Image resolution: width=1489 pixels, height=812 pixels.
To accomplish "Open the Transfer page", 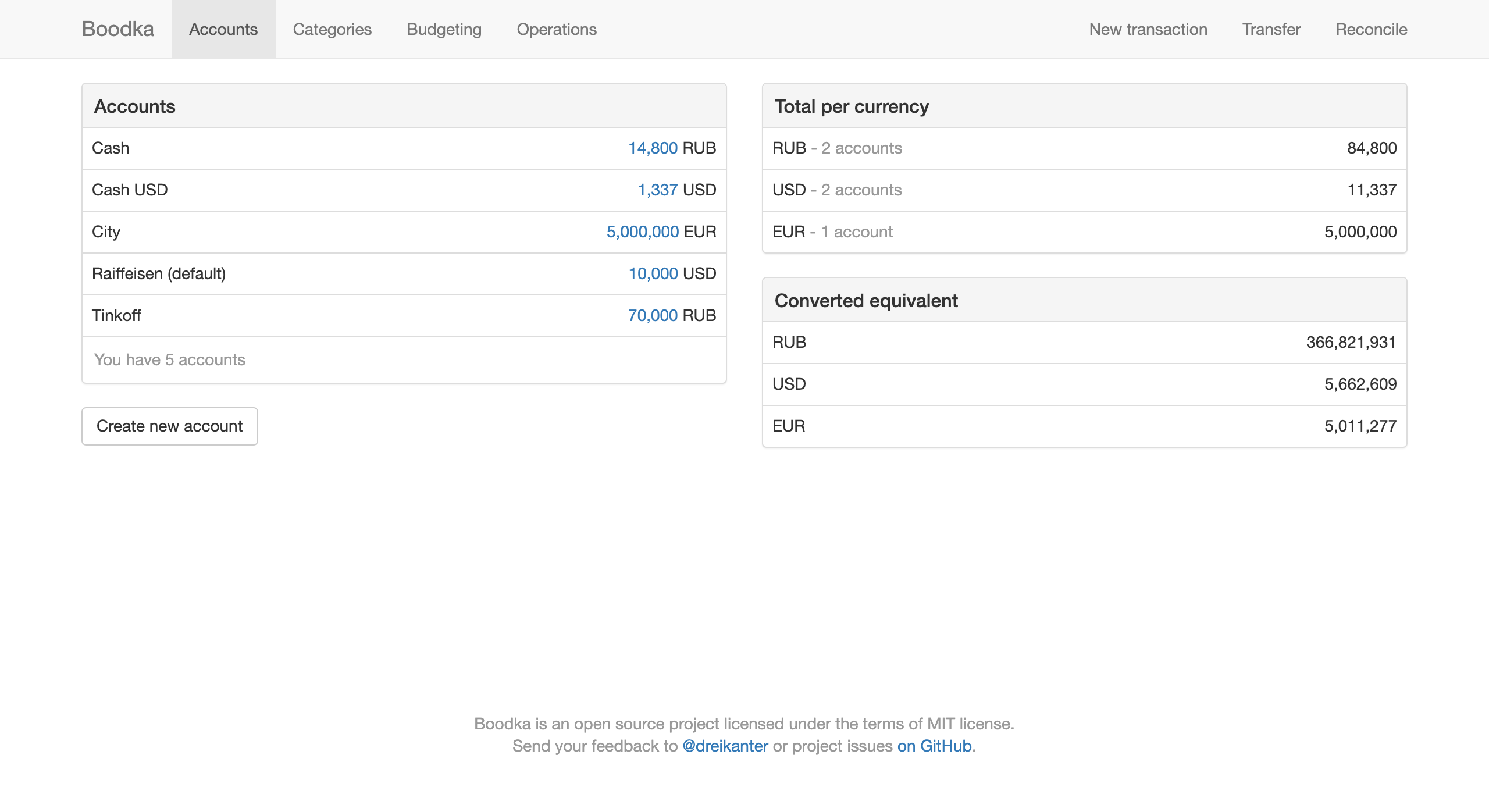I will (1271, 29).
